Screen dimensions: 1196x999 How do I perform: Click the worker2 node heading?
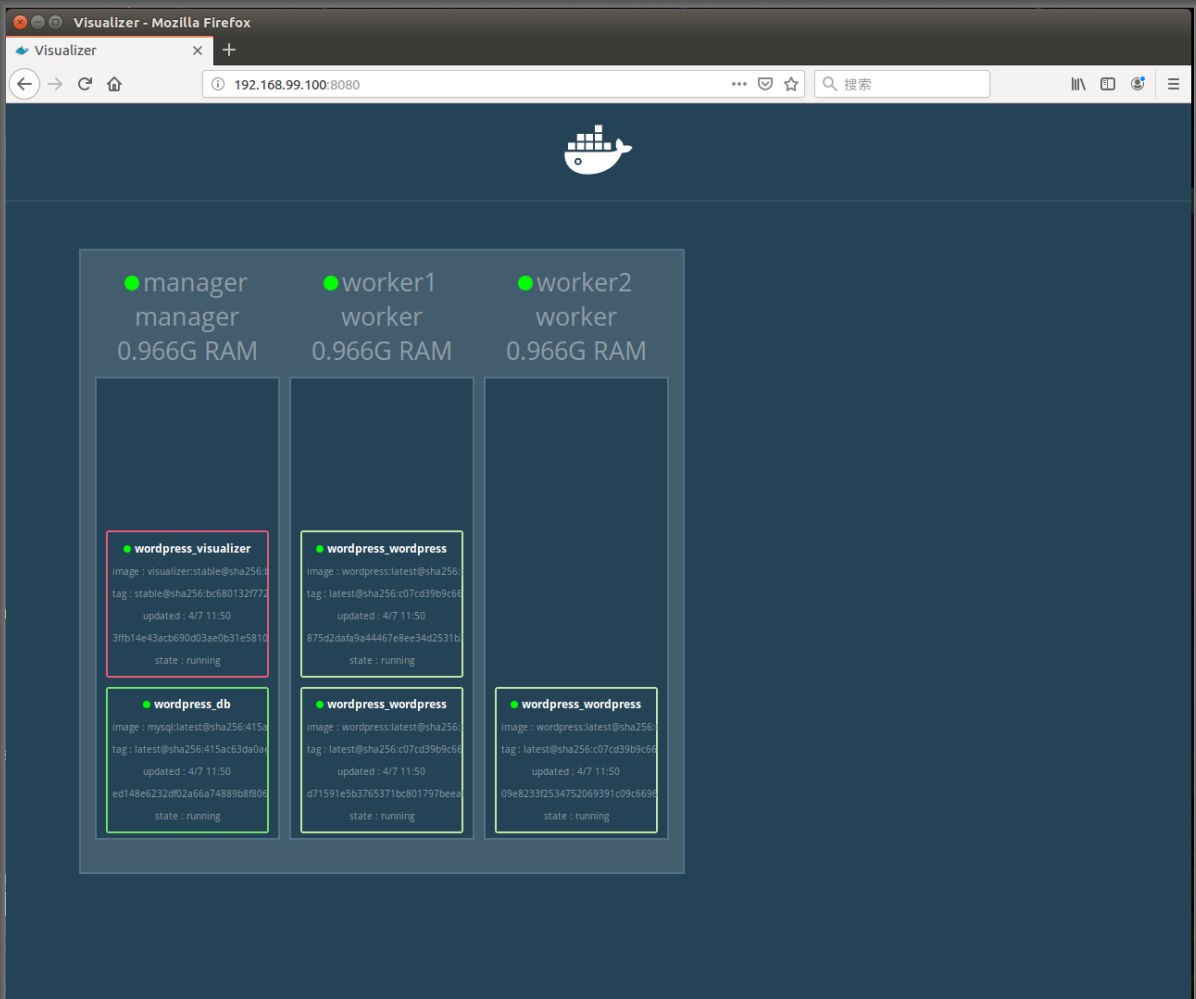click(x=584, y=283)
